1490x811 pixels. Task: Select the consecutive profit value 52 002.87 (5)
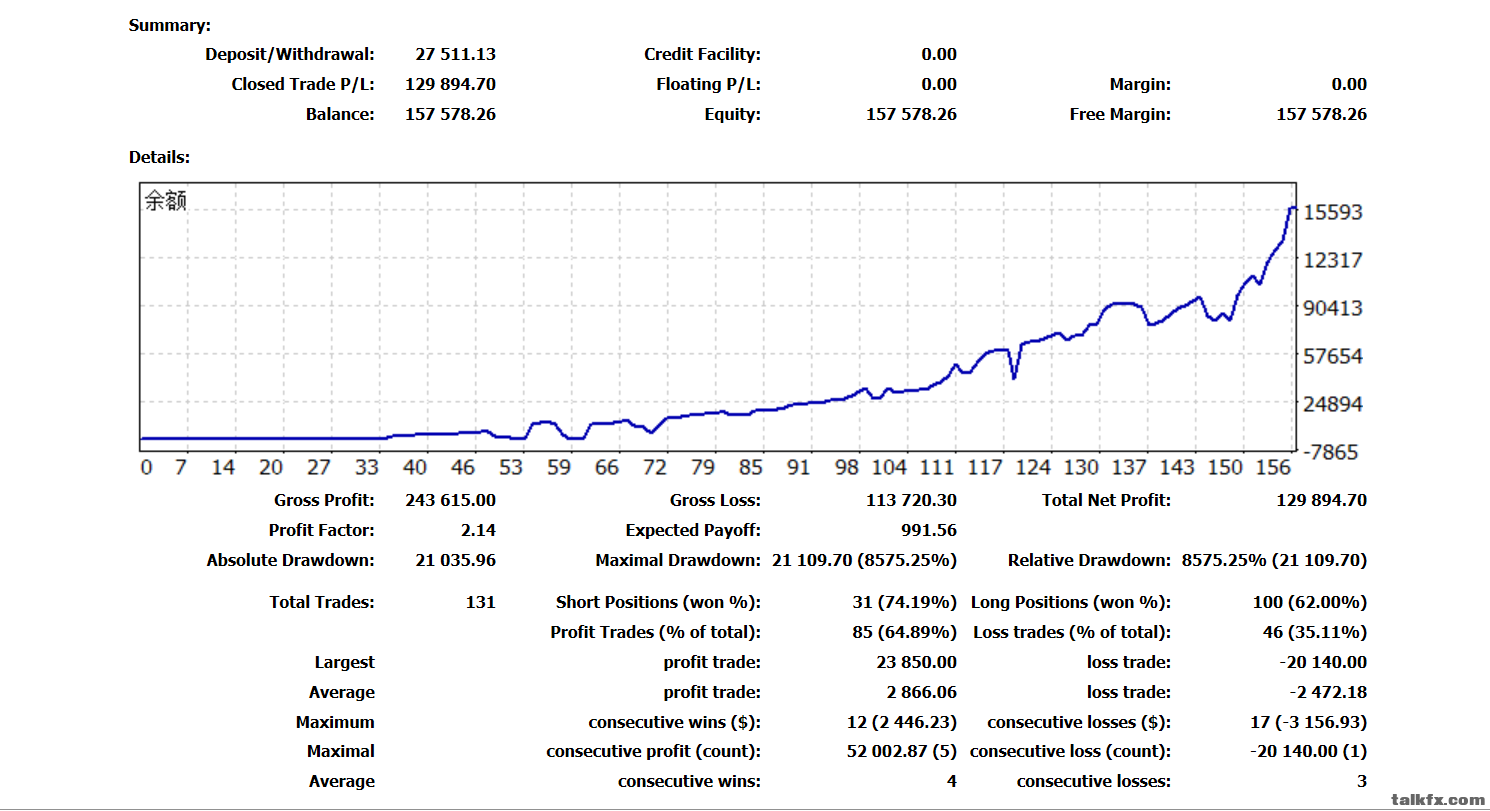(x=901, y=751)
